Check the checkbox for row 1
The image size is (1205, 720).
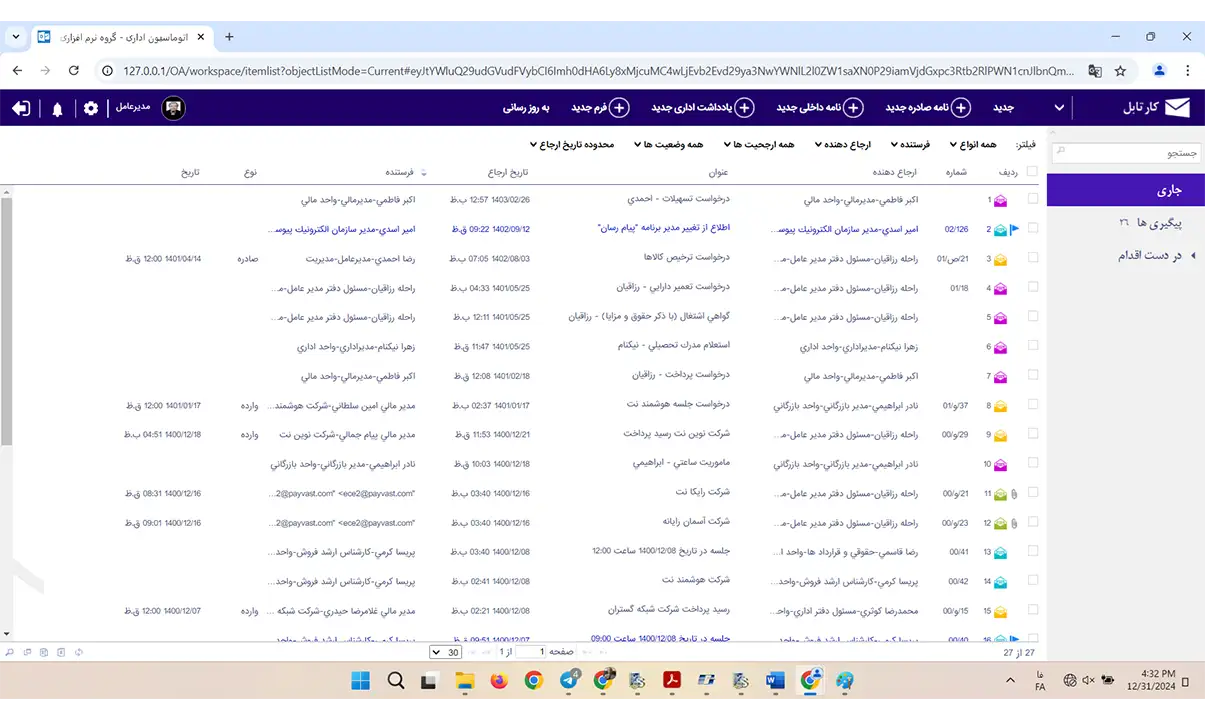point(1032,200)
